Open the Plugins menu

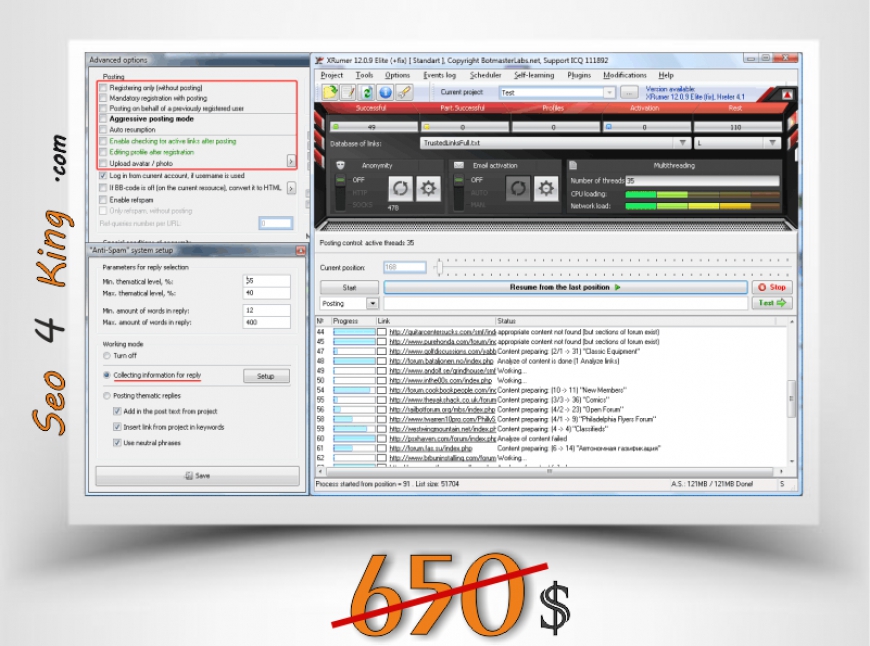point(579,75)
